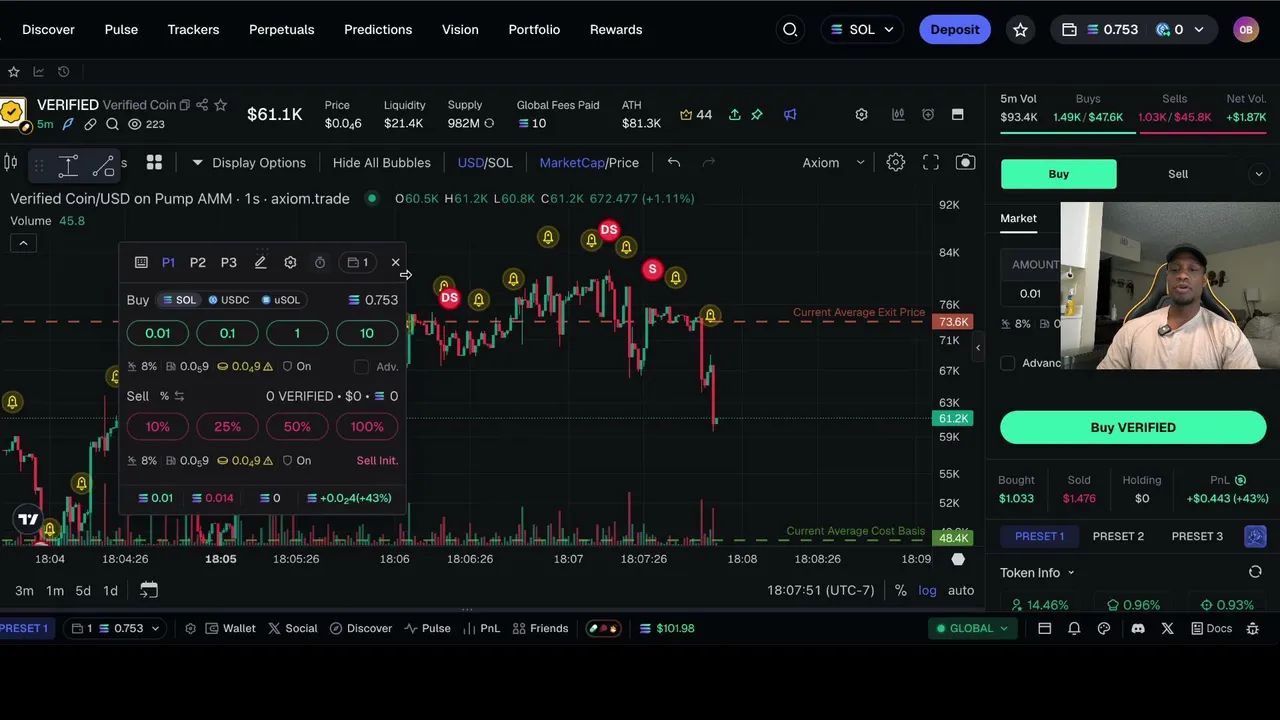Open chart settings gear icon
Screen dimensions: 1280x720
click(x=895, y=162)
